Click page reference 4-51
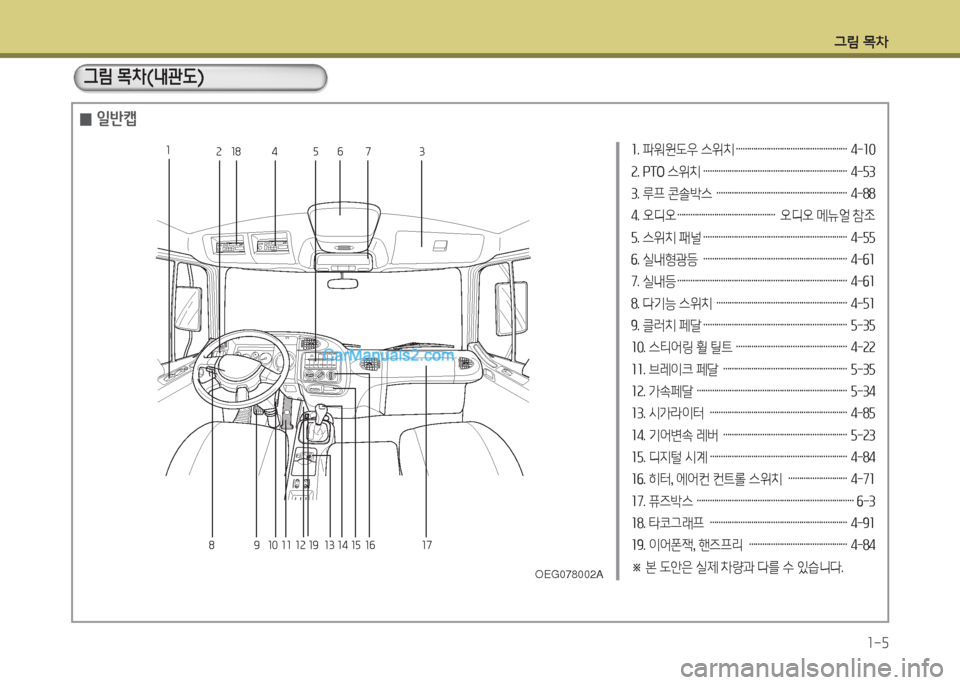The height and width of the screenshot is (685, 960). coord(863,304)
